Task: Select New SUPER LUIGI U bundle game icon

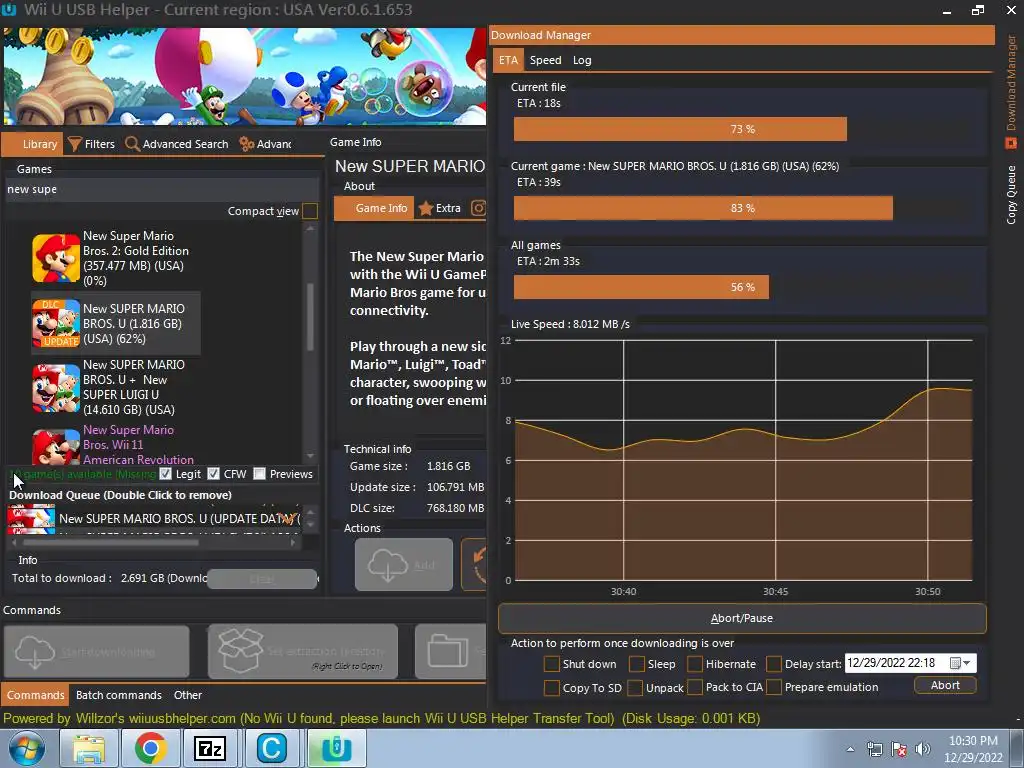Action: click(x=56, y=388)
